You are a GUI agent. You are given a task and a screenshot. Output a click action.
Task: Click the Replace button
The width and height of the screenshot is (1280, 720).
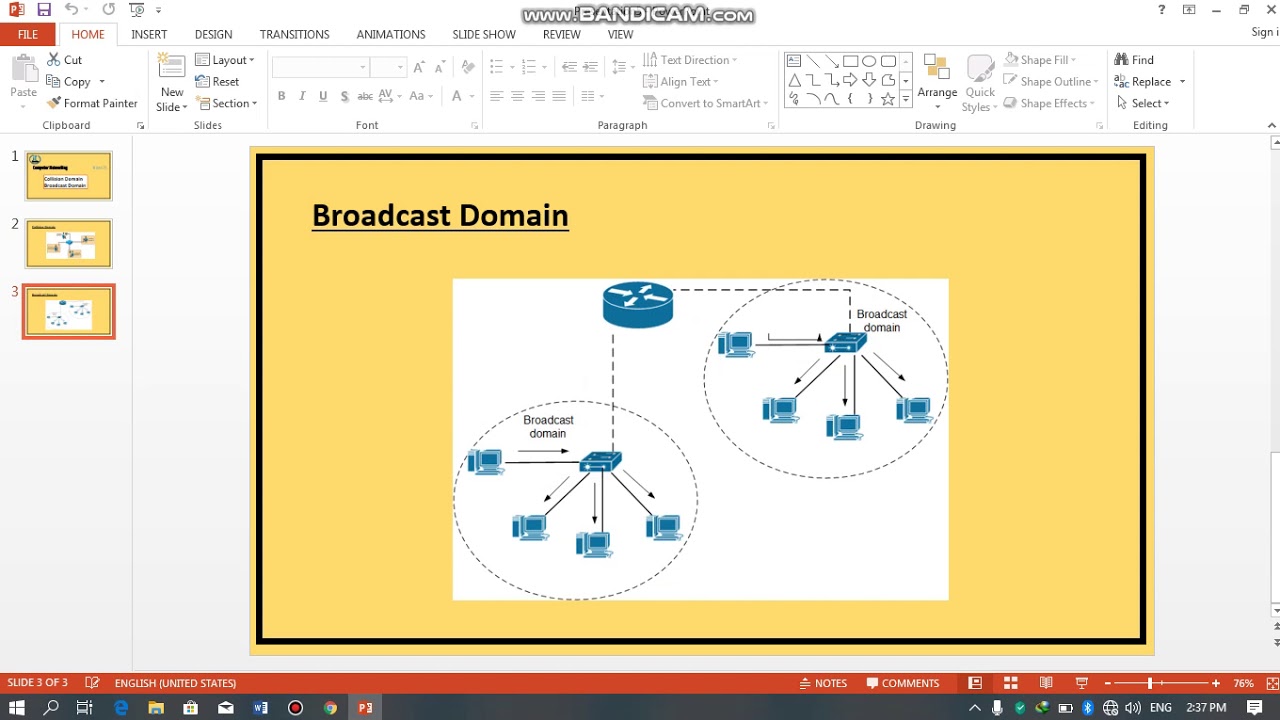1143,82
